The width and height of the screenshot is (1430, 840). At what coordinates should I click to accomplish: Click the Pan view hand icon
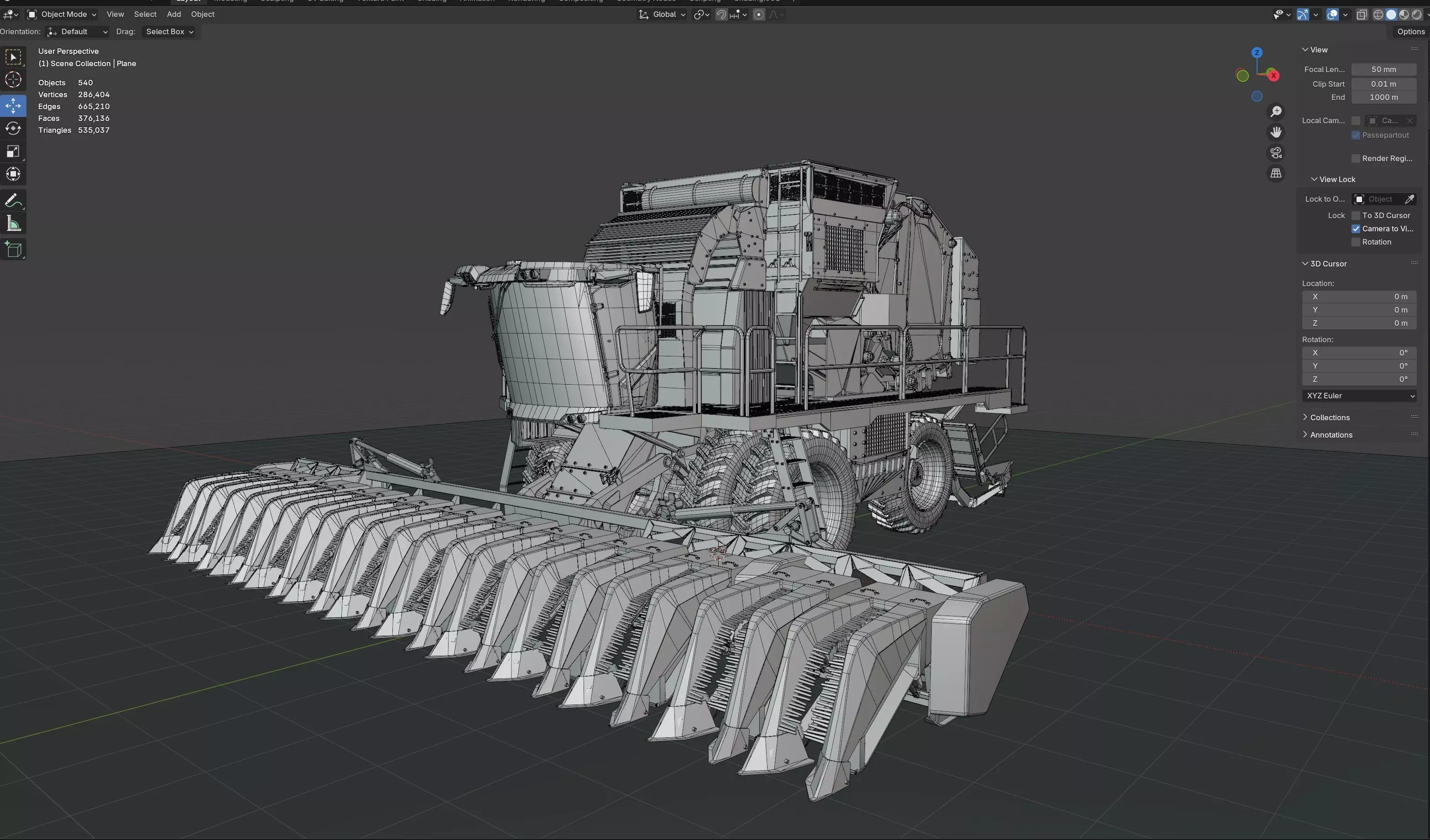point(1276,132)
